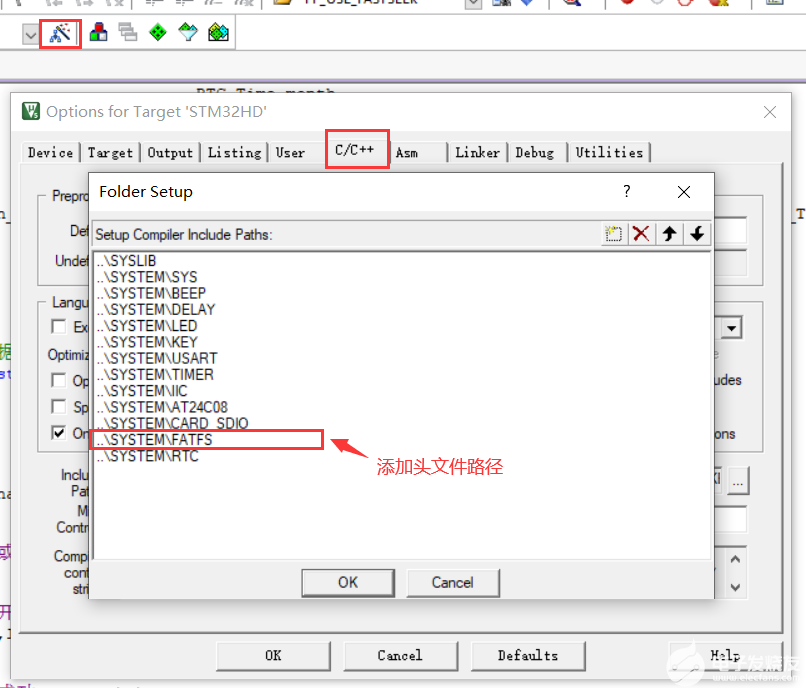Click the Pack Installer toolbar icon
Image resolution: width=806 pixels, height=688 pixels.
218,33
